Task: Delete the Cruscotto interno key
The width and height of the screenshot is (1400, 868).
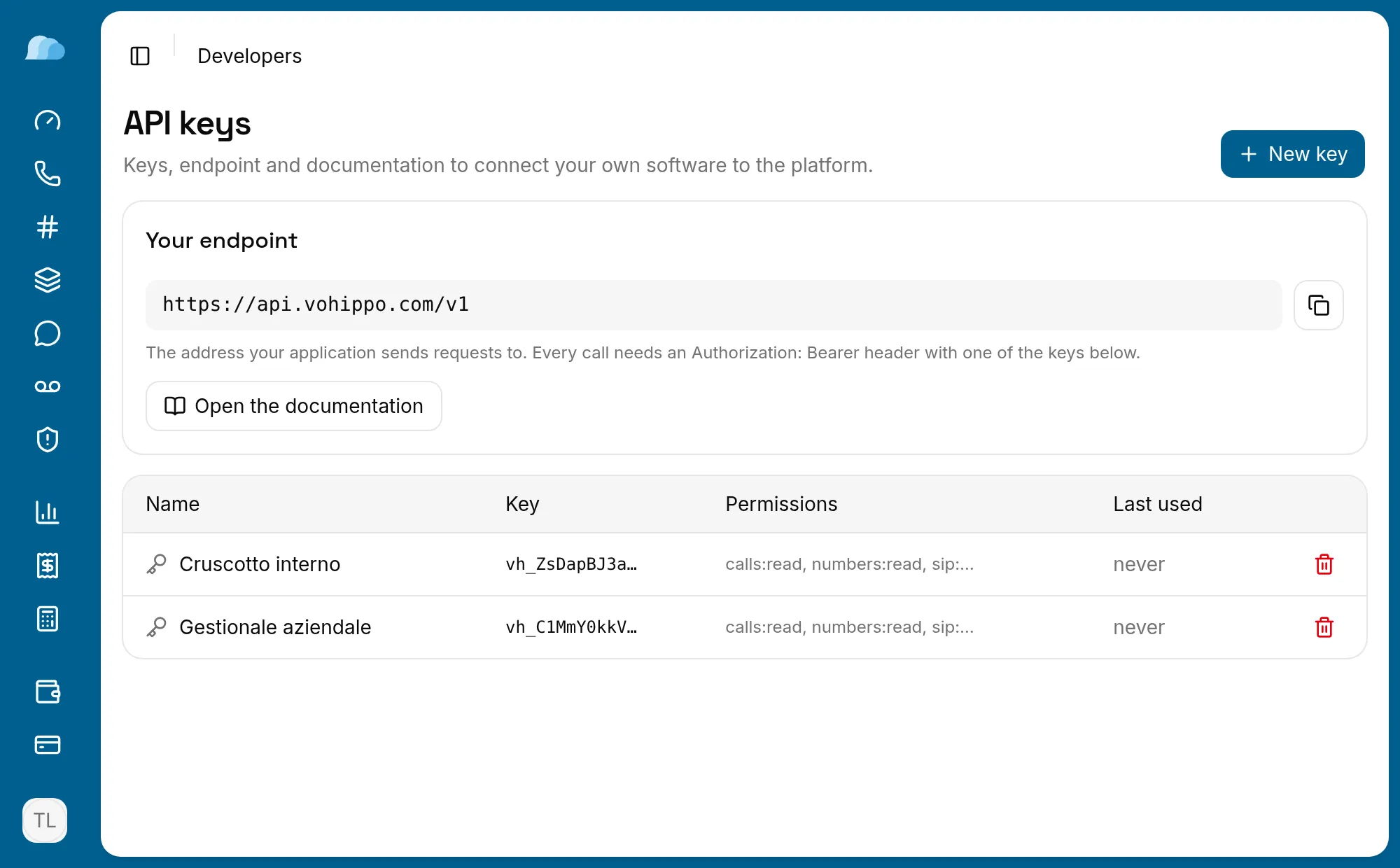Action: 1324,564
